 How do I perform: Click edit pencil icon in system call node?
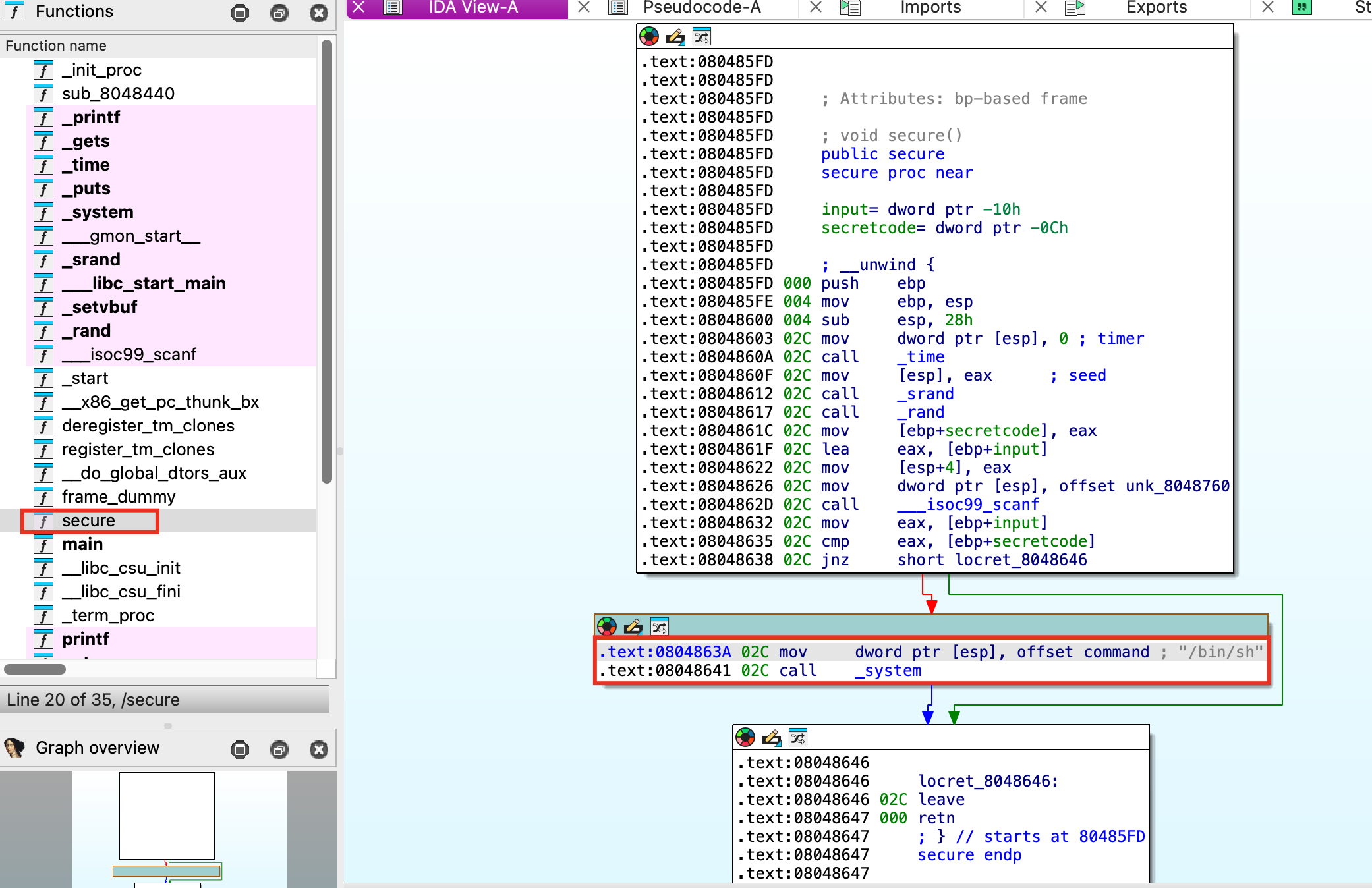pyautogui.click(x=633, y=626)
